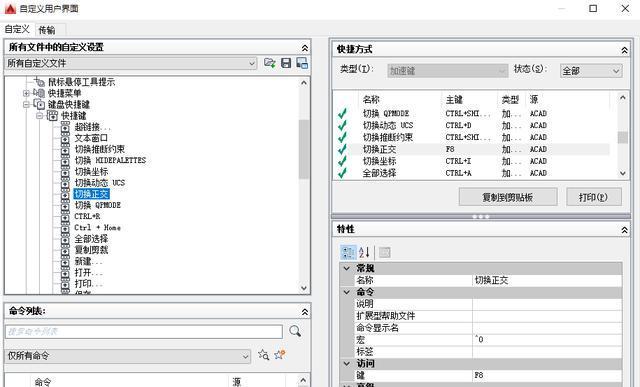
Task: Switch properties to categorized view icon
Action: (x=348, y=252)
